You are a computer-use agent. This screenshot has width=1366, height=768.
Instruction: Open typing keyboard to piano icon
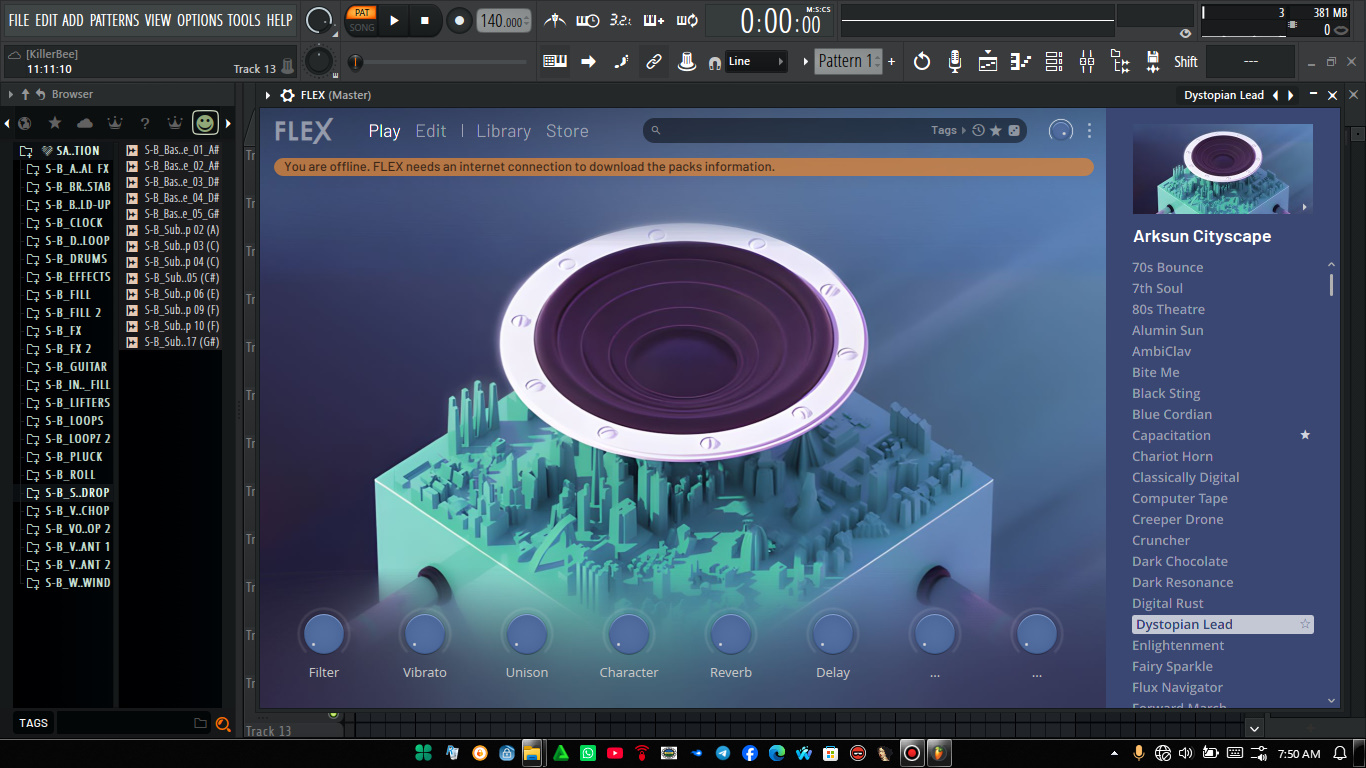click(x=555, y=61)
